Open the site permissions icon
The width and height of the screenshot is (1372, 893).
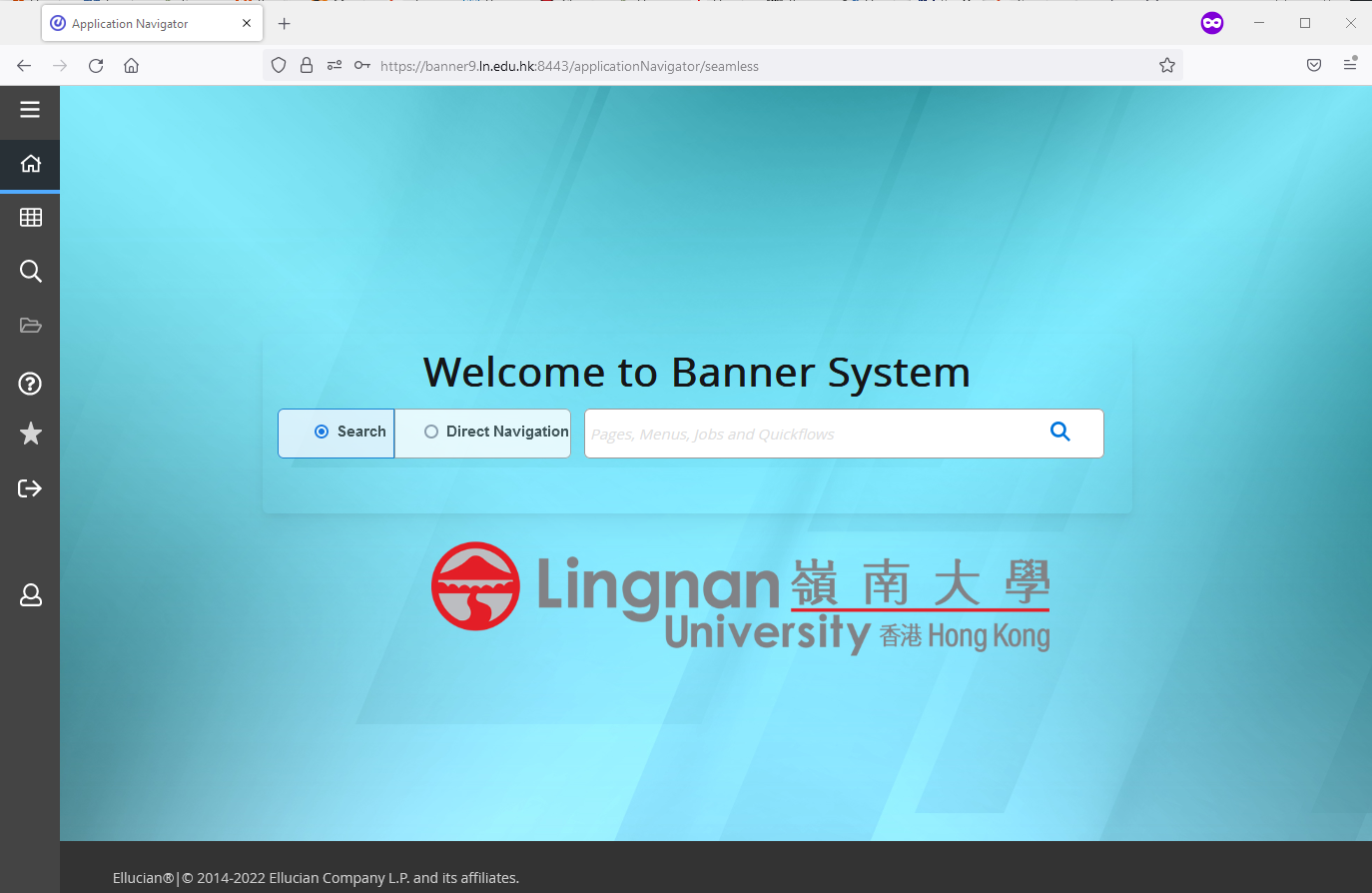(335, 66)
